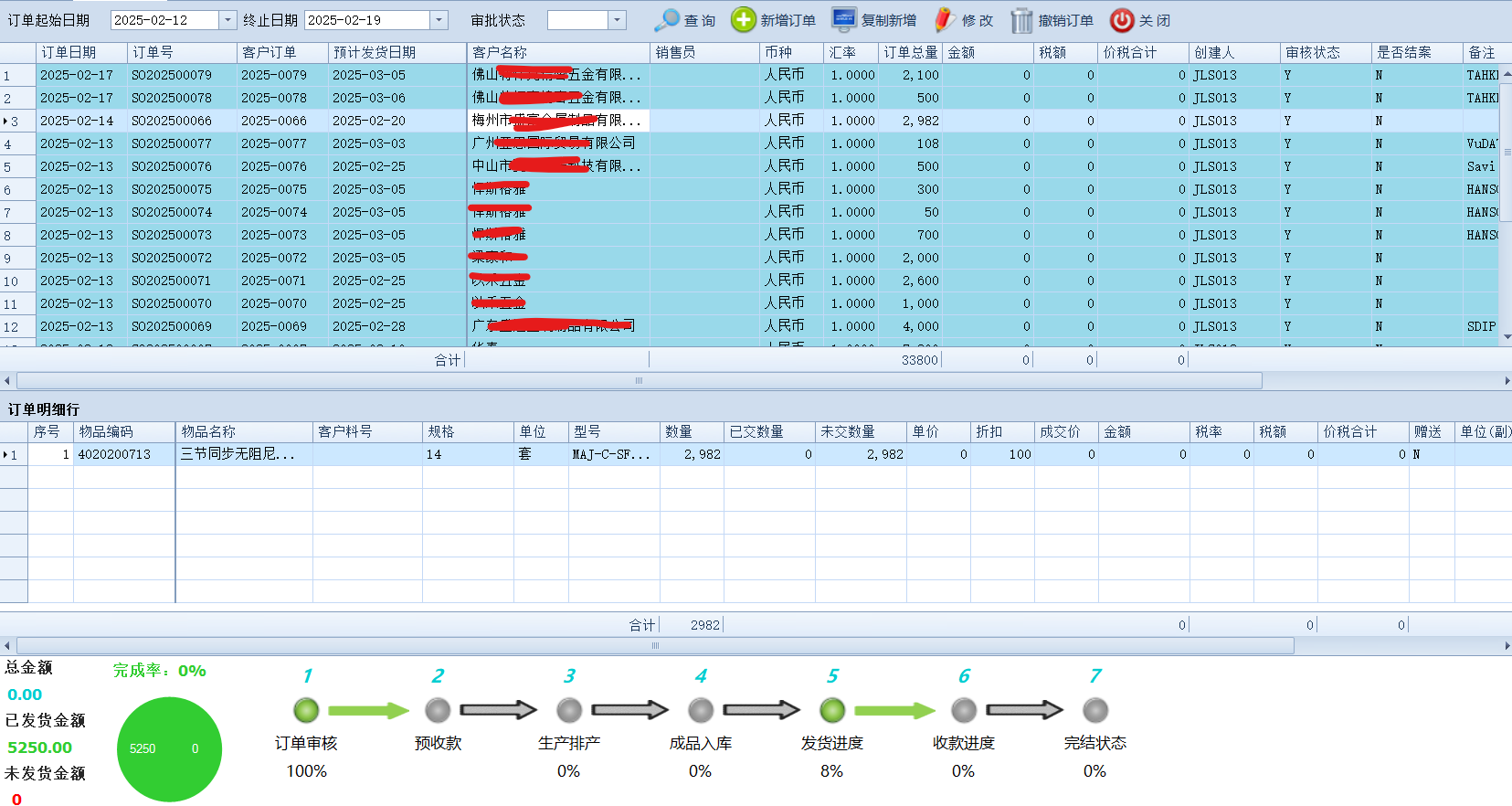Click the 修改 pencil icon
This screenshot has width=1512, height=806.
pyautogui.click(x=945, y=20)
